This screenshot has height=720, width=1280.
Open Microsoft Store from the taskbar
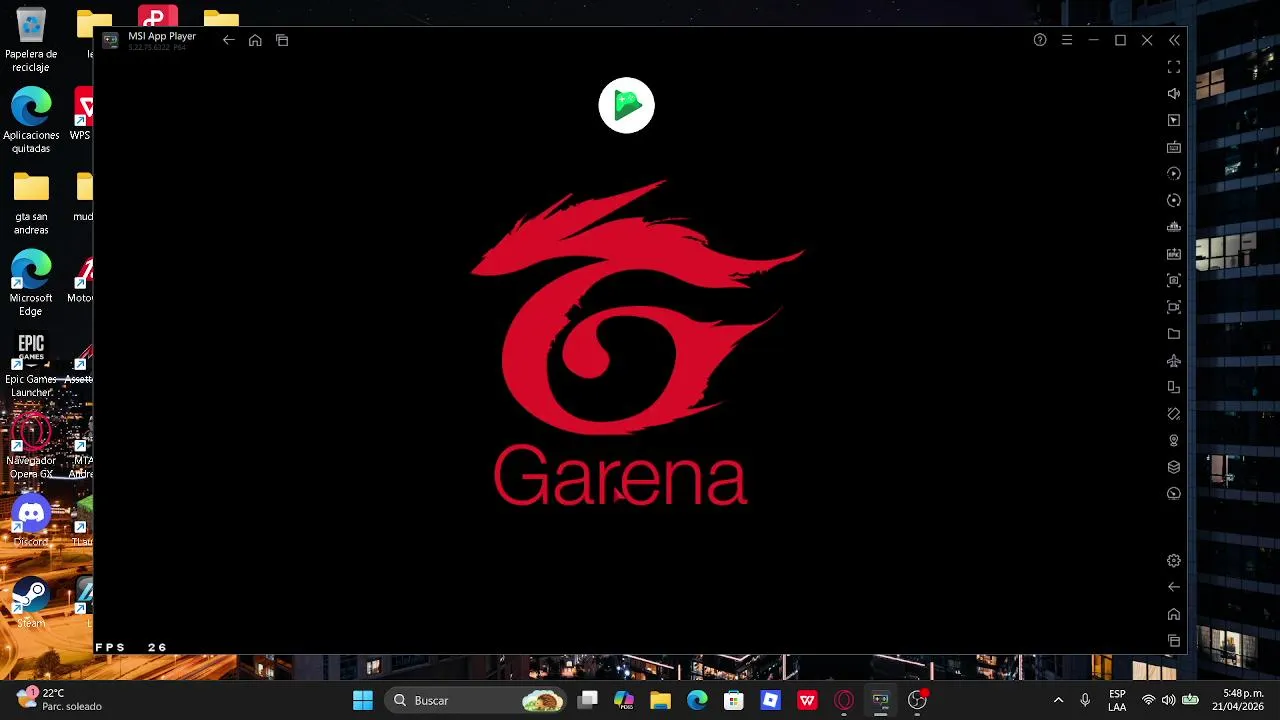[x=734, y=700]
